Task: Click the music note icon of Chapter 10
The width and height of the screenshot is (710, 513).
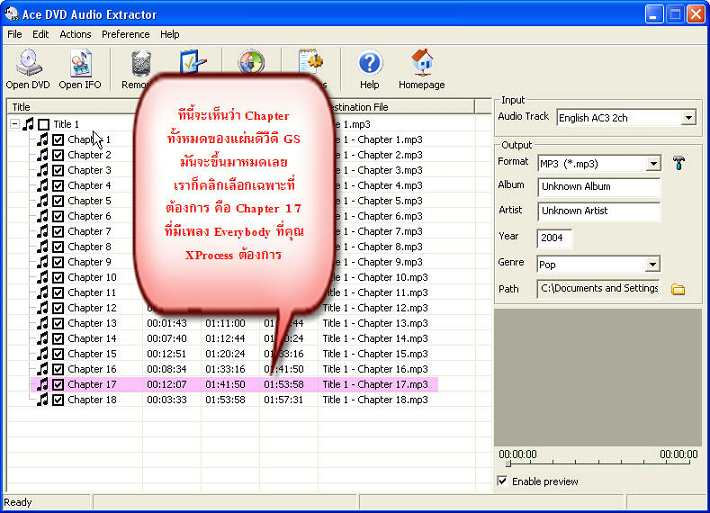Action: point(43,277)
